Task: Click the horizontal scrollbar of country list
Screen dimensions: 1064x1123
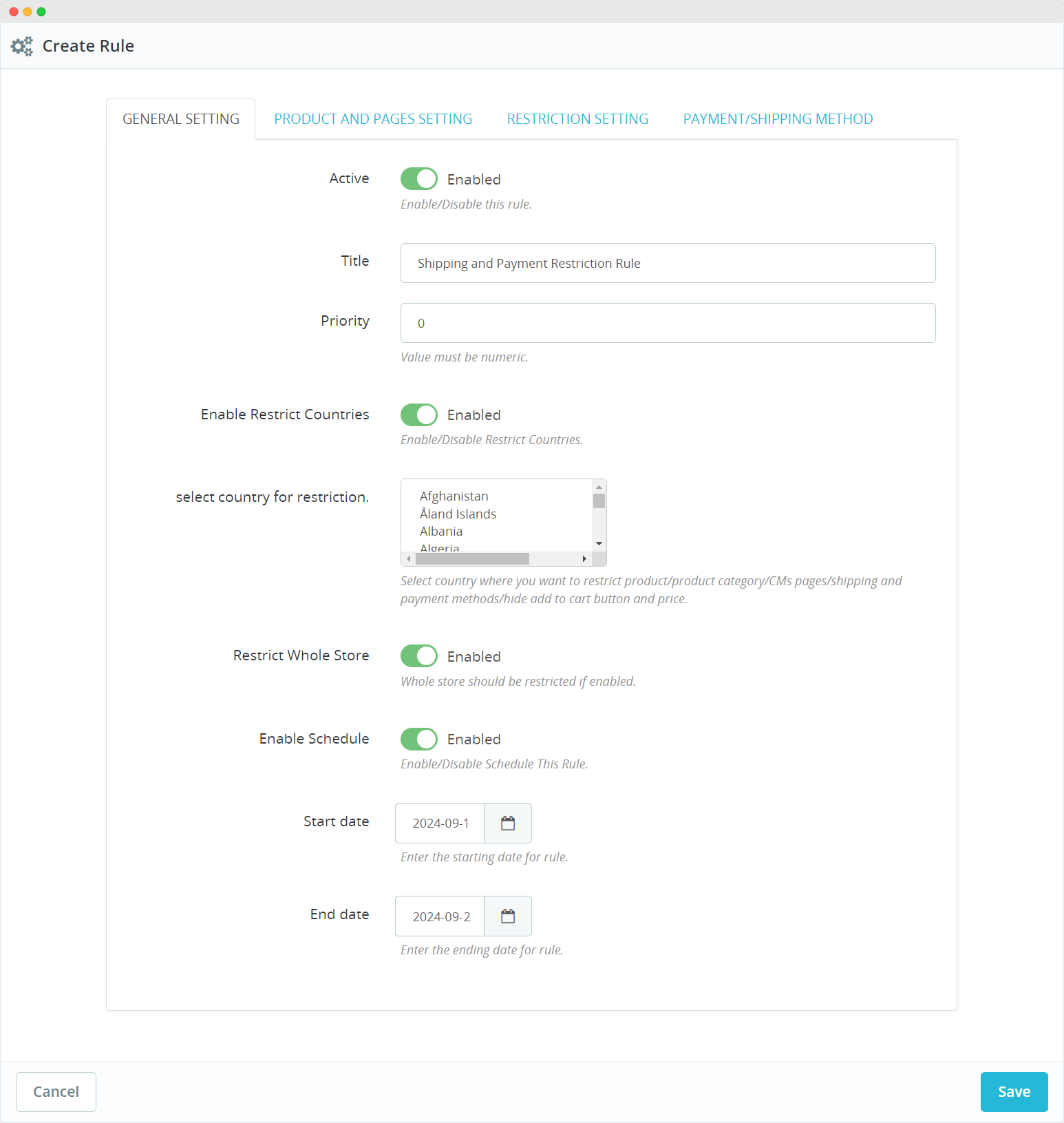Action: point(472,558)
